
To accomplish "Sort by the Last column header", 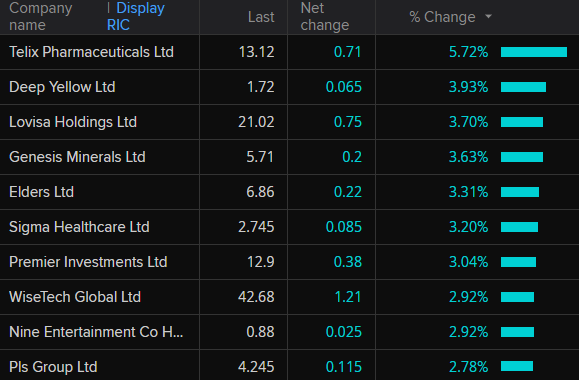I will tap(261, 17).
